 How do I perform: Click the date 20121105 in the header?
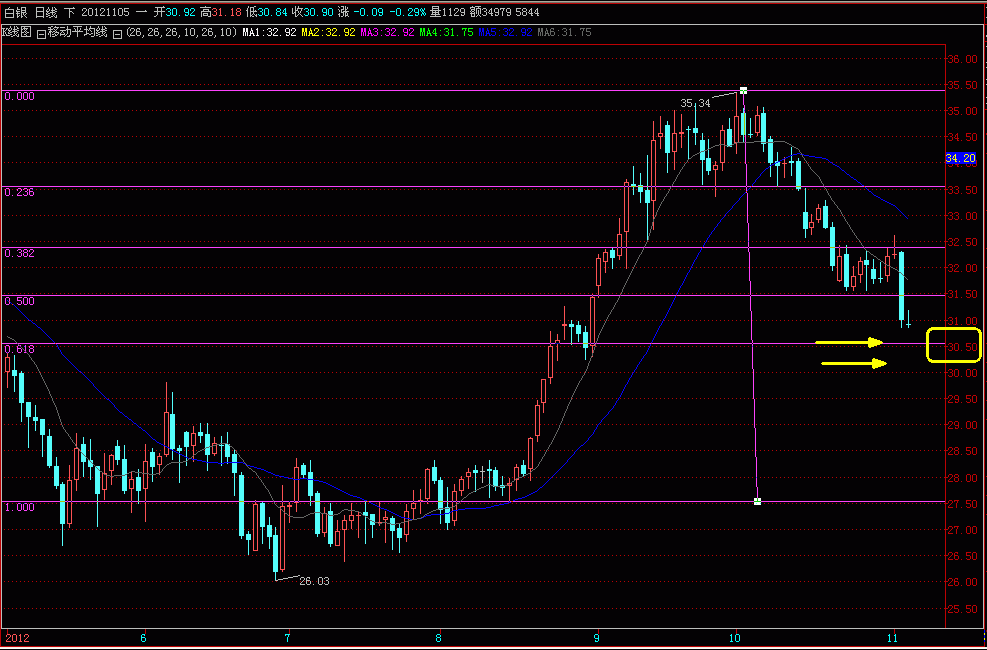point(106,13)
